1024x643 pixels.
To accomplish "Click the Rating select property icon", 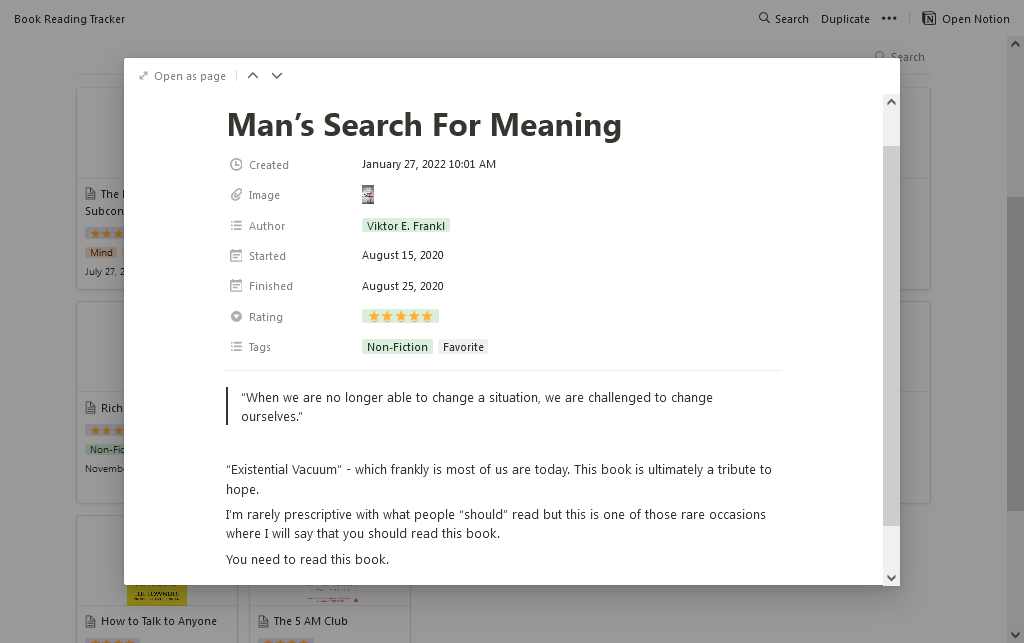I will pos(236,317).
